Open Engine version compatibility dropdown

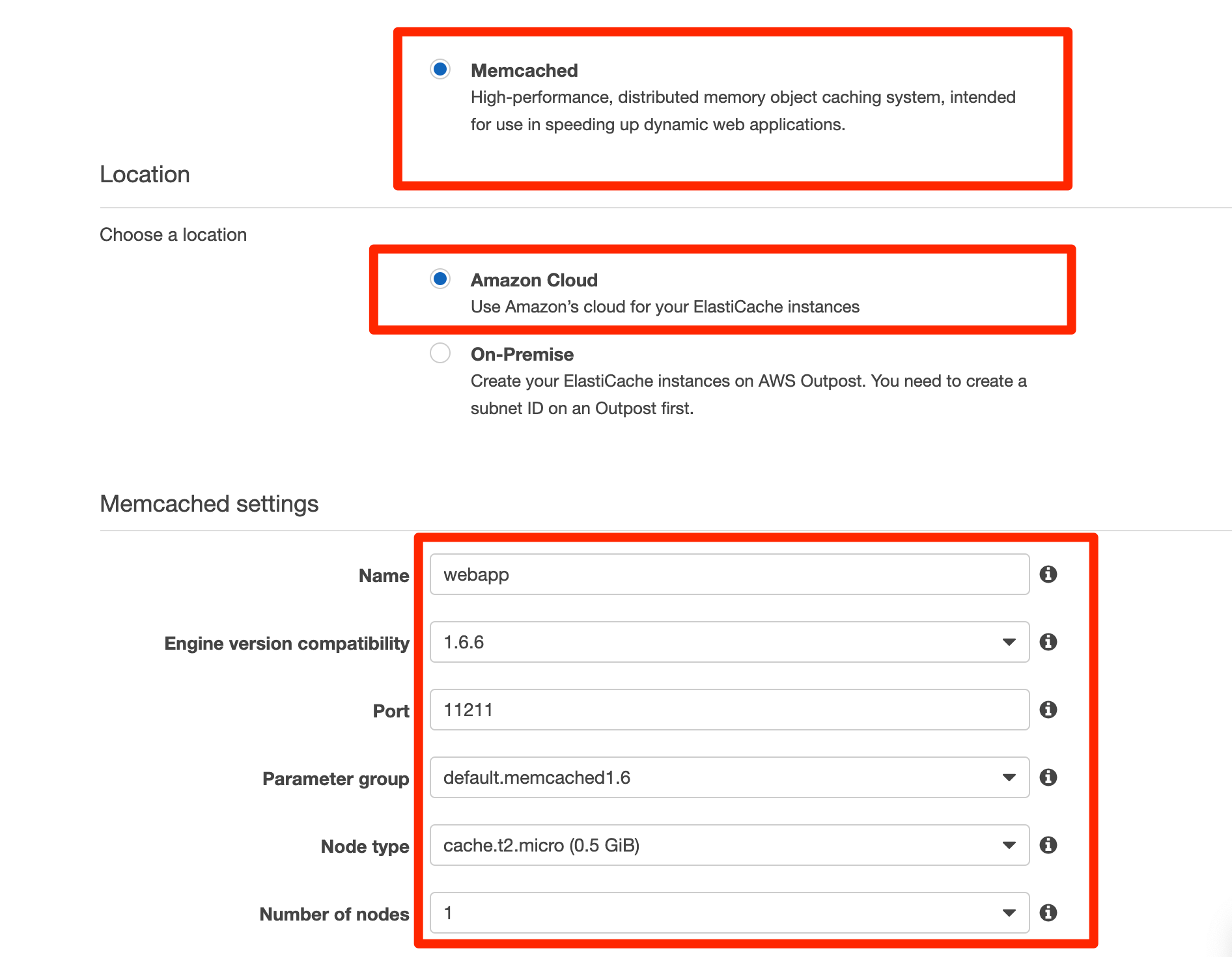(729, 642)
